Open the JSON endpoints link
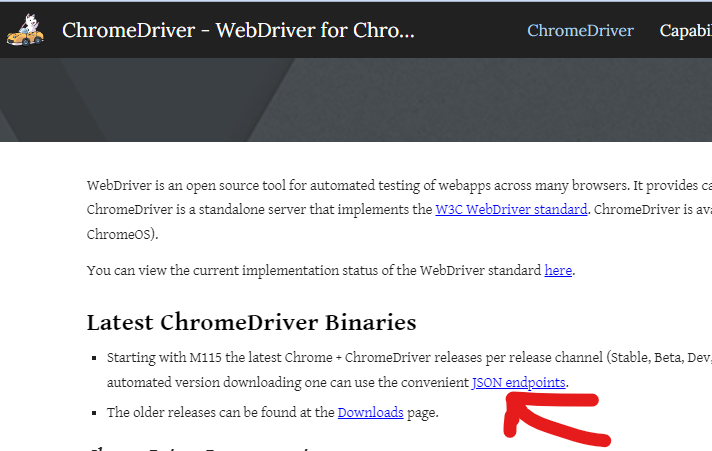712x451 pixels. coord(519,382)
